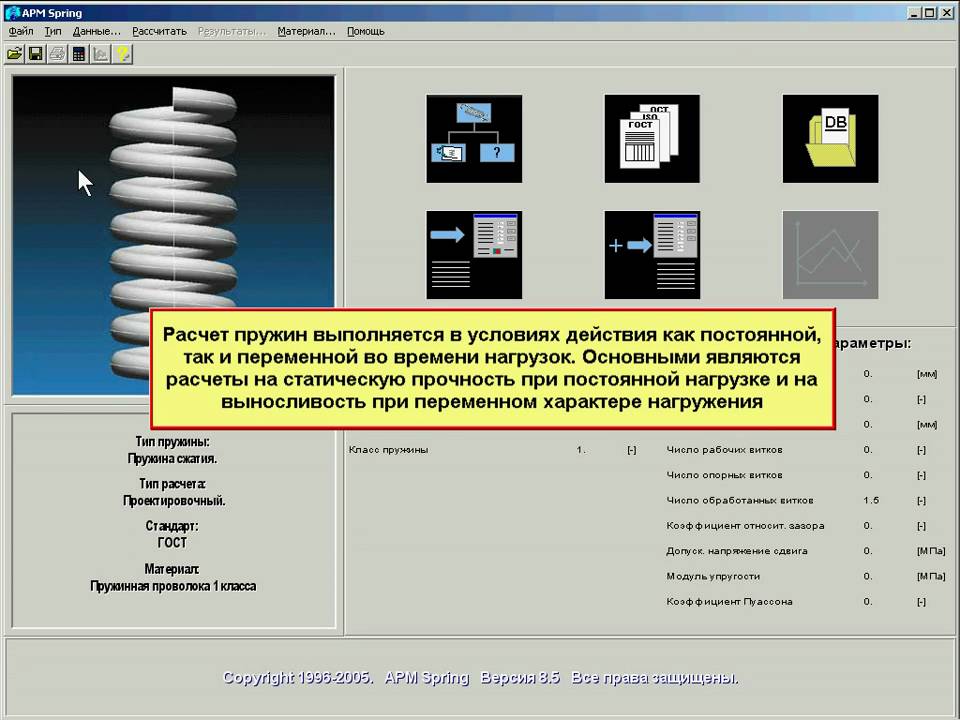960x720 pixels.
Task: Click the yellow Help question toolbar icon
Action: pyautogui.click(x=122, y=54)
